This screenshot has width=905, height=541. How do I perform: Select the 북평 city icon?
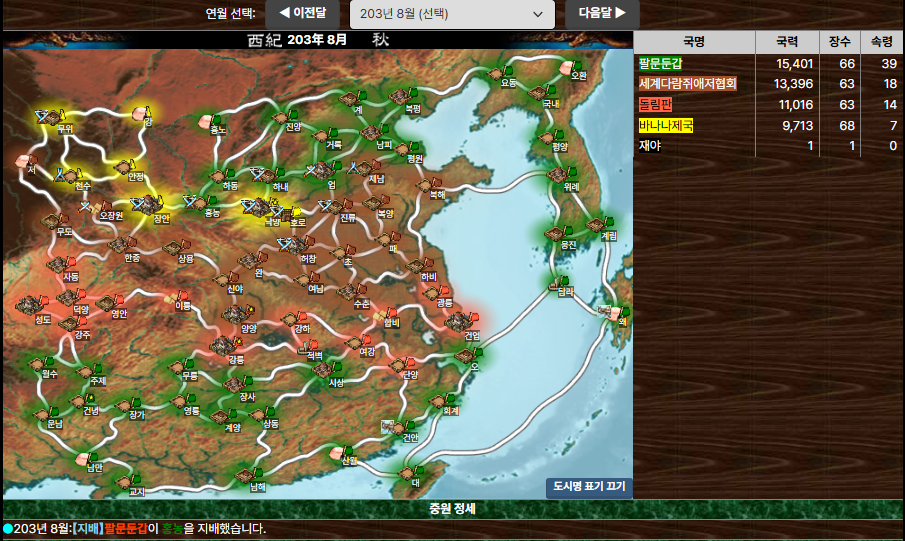[403, 96]
